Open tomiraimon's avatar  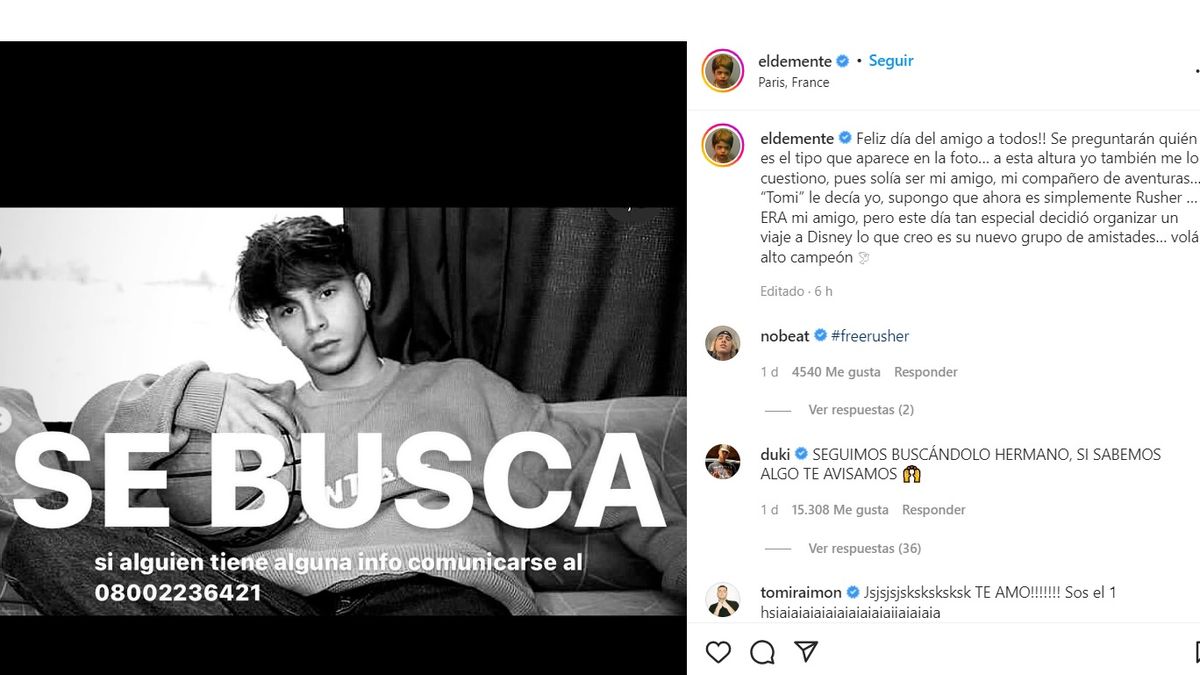tap(722, 599)
